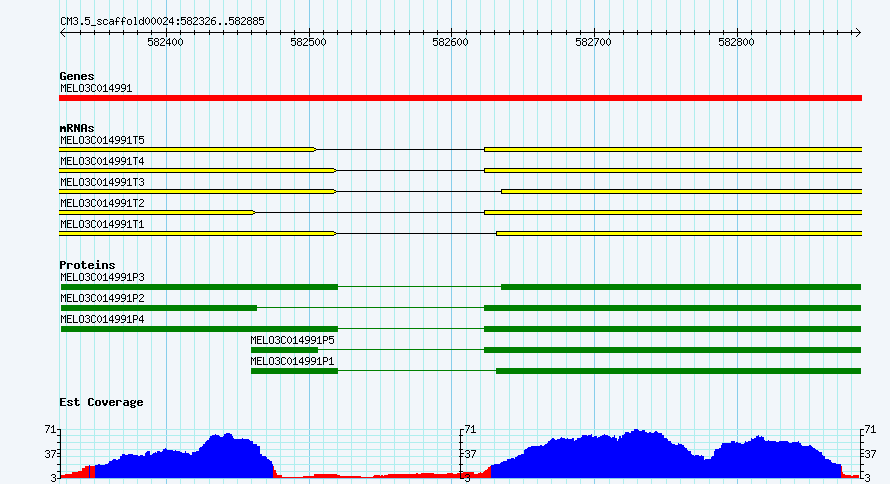Click the mRNAs track heading
Viewport: 890px width, 484px height.
tap(77, 128)
